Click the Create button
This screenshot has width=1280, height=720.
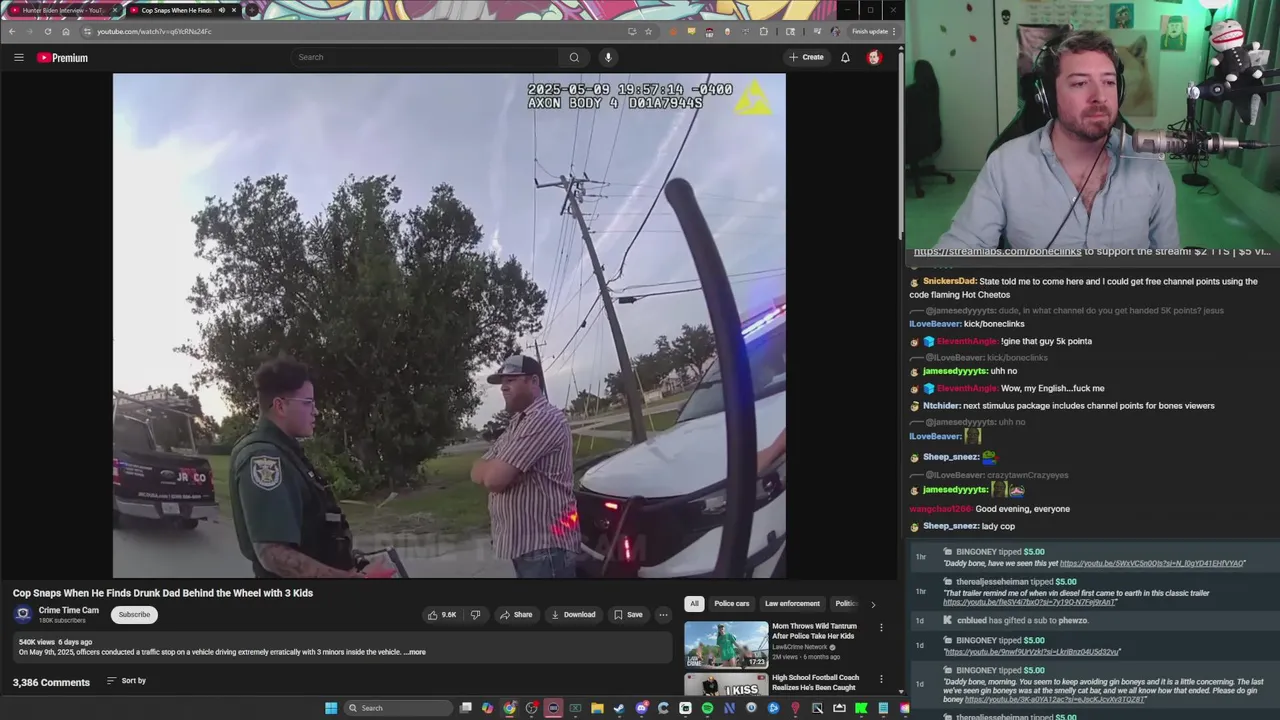point(806,57)
